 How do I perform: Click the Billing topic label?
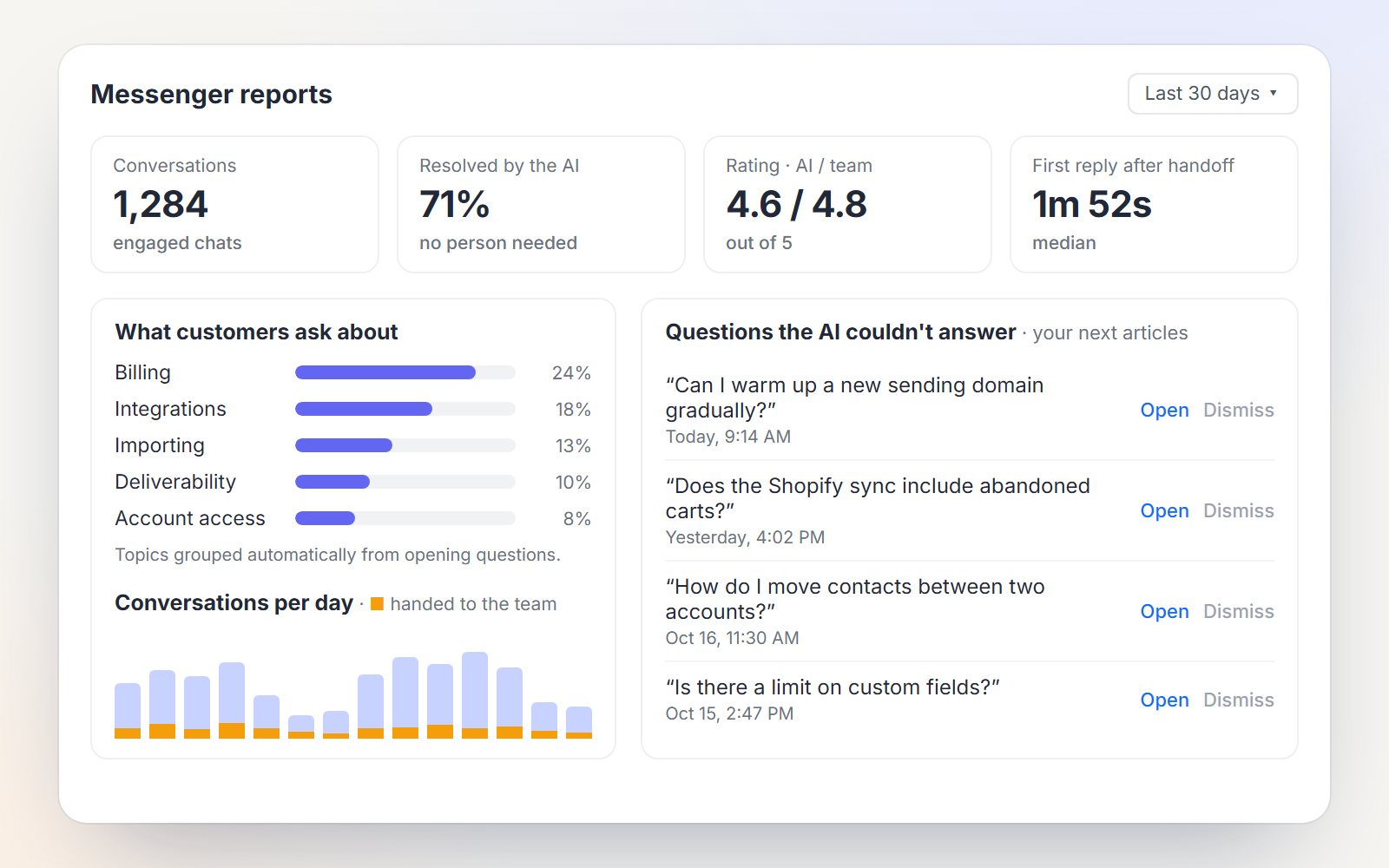[x=142, y=372]
